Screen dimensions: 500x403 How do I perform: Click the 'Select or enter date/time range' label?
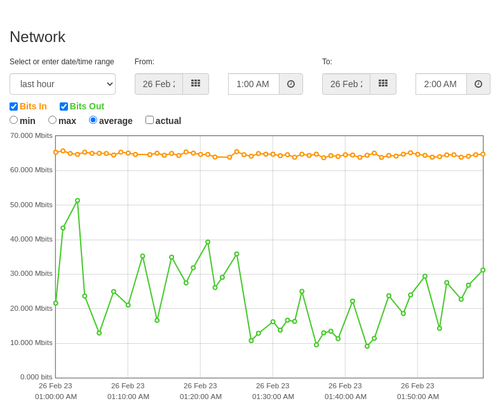click(x=62, y=62)
